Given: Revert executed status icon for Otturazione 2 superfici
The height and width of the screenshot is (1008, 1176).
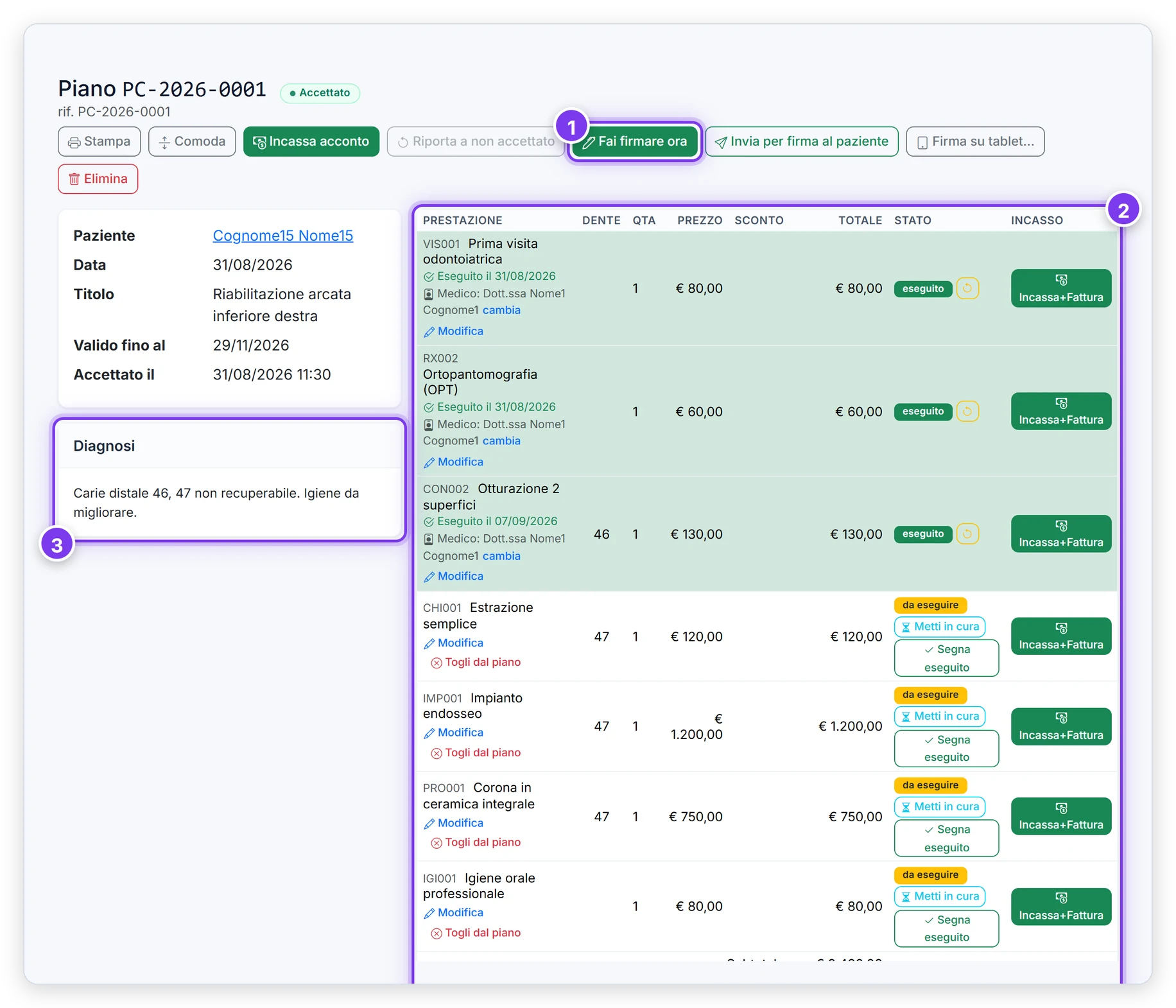Looking at the screenshot, I should [x=967, y=534].
